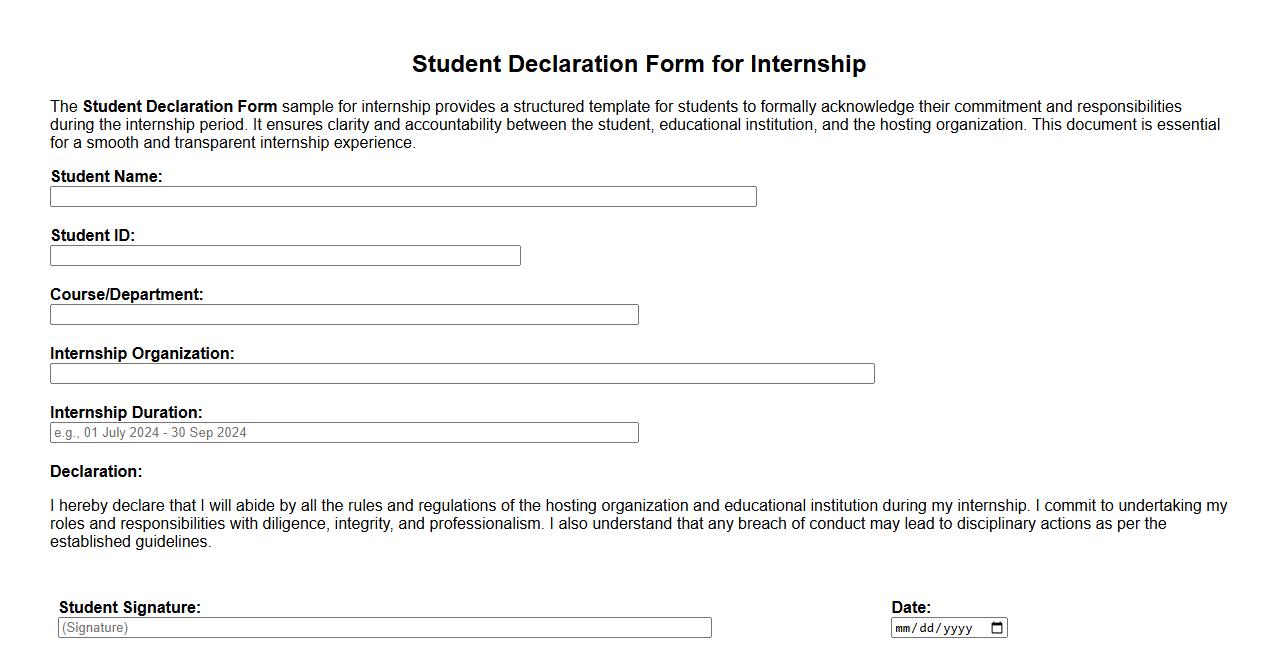Click the Date label above the date field
The width and height of the screenshot is (1278, 650).
(x=908, y=607)
